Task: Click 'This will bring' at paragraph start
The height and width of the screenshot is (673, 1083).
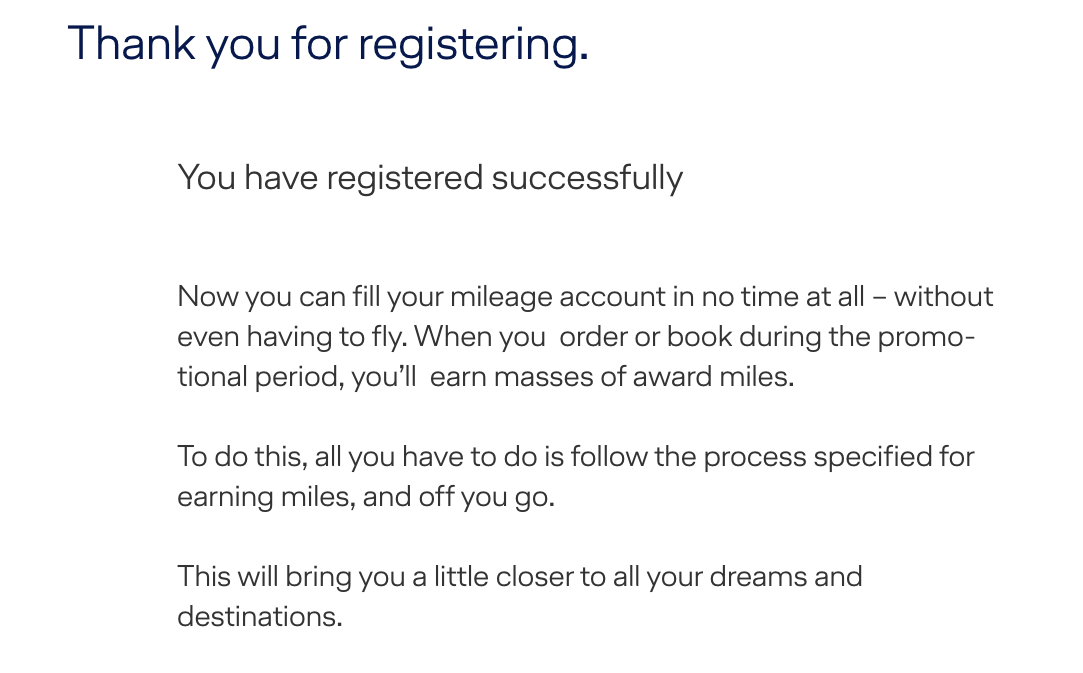Action: [x=265, y=578]
